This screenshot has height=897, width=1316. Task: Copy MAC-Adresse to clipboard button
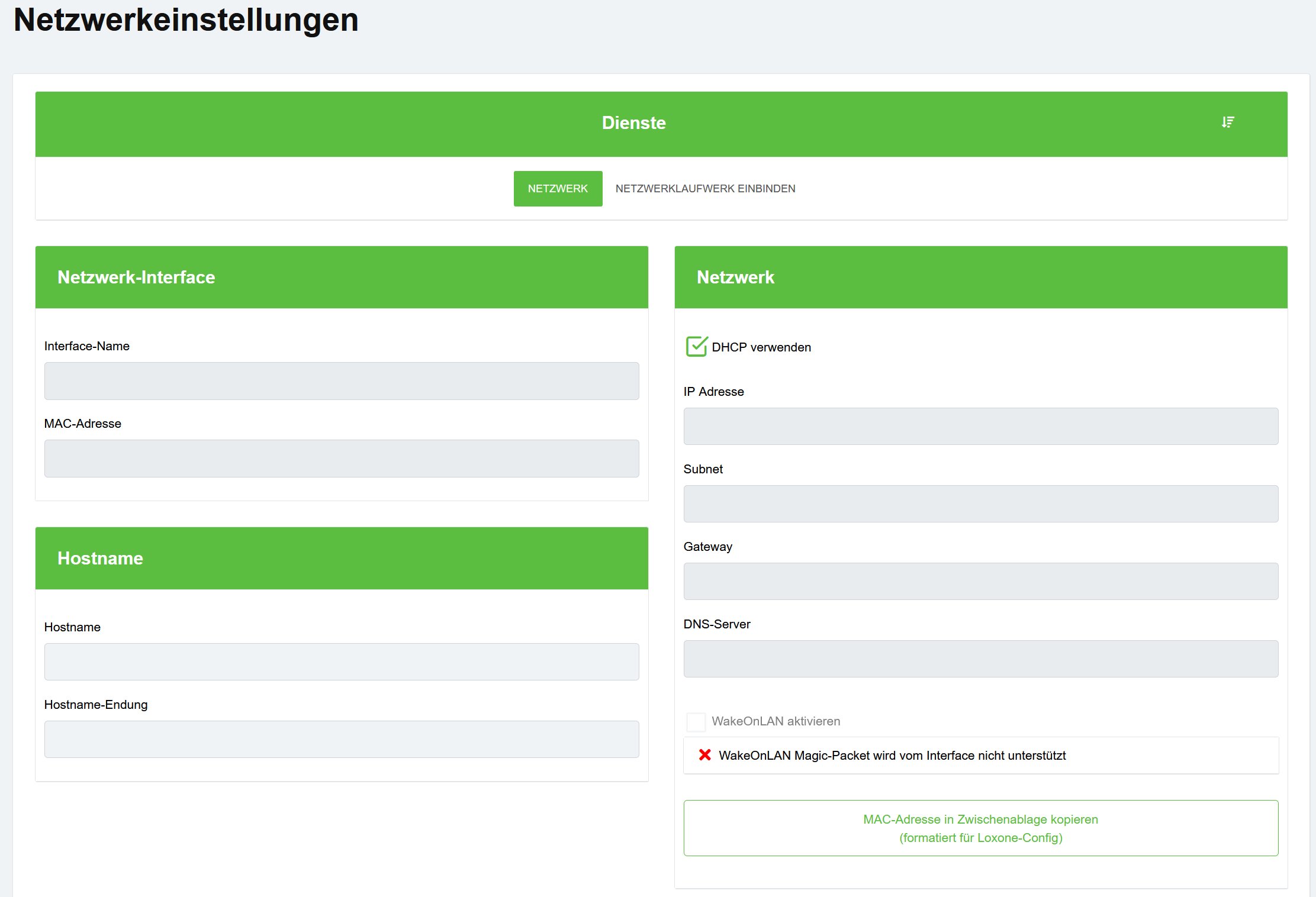980,828
